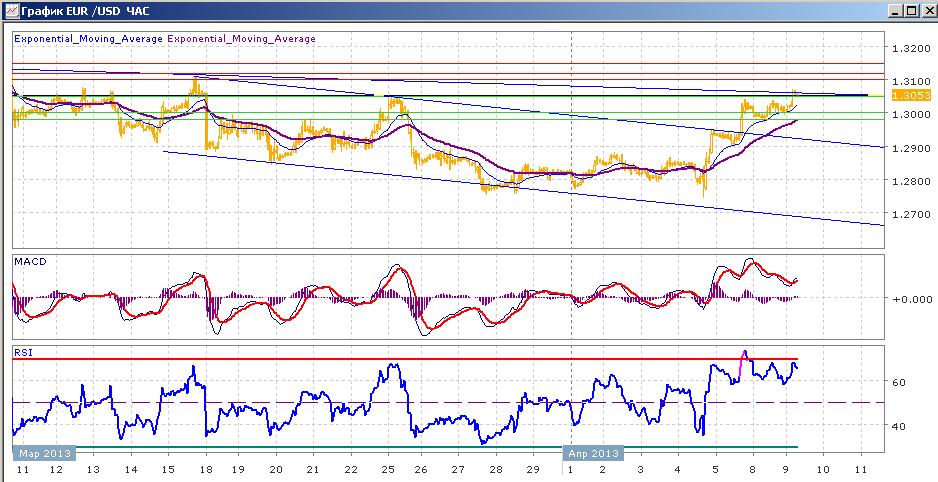
Task: Click the RSI panel label
Action: point(23,353)
